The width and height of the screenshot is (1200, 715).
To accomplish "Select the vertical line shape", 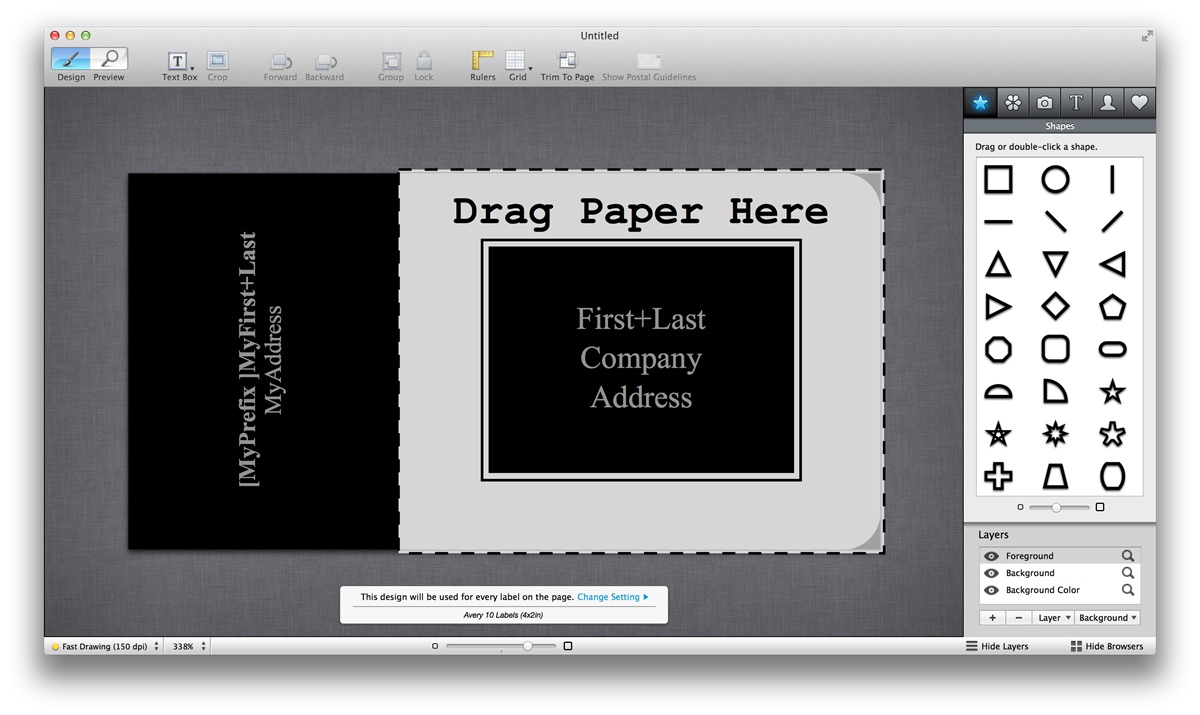I will [1112, 179].
